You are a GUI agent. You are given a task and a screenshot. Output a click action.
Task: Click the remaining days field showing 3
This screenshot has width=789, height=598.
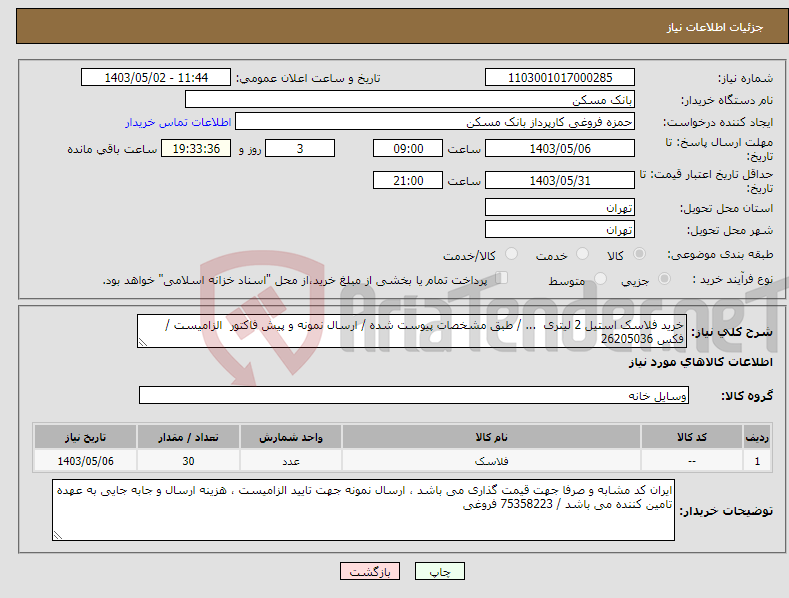[x=300, y=148]
